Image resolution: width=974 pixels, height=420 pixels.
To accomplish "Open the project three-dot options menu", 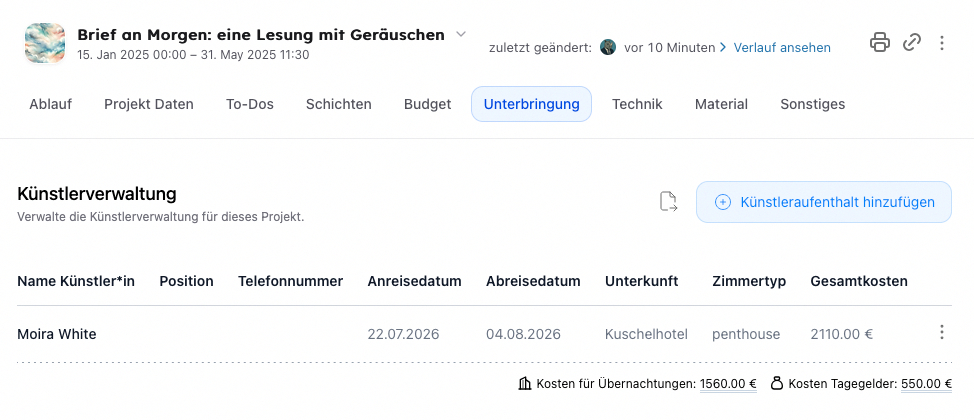I will click(x=942, y=43).
